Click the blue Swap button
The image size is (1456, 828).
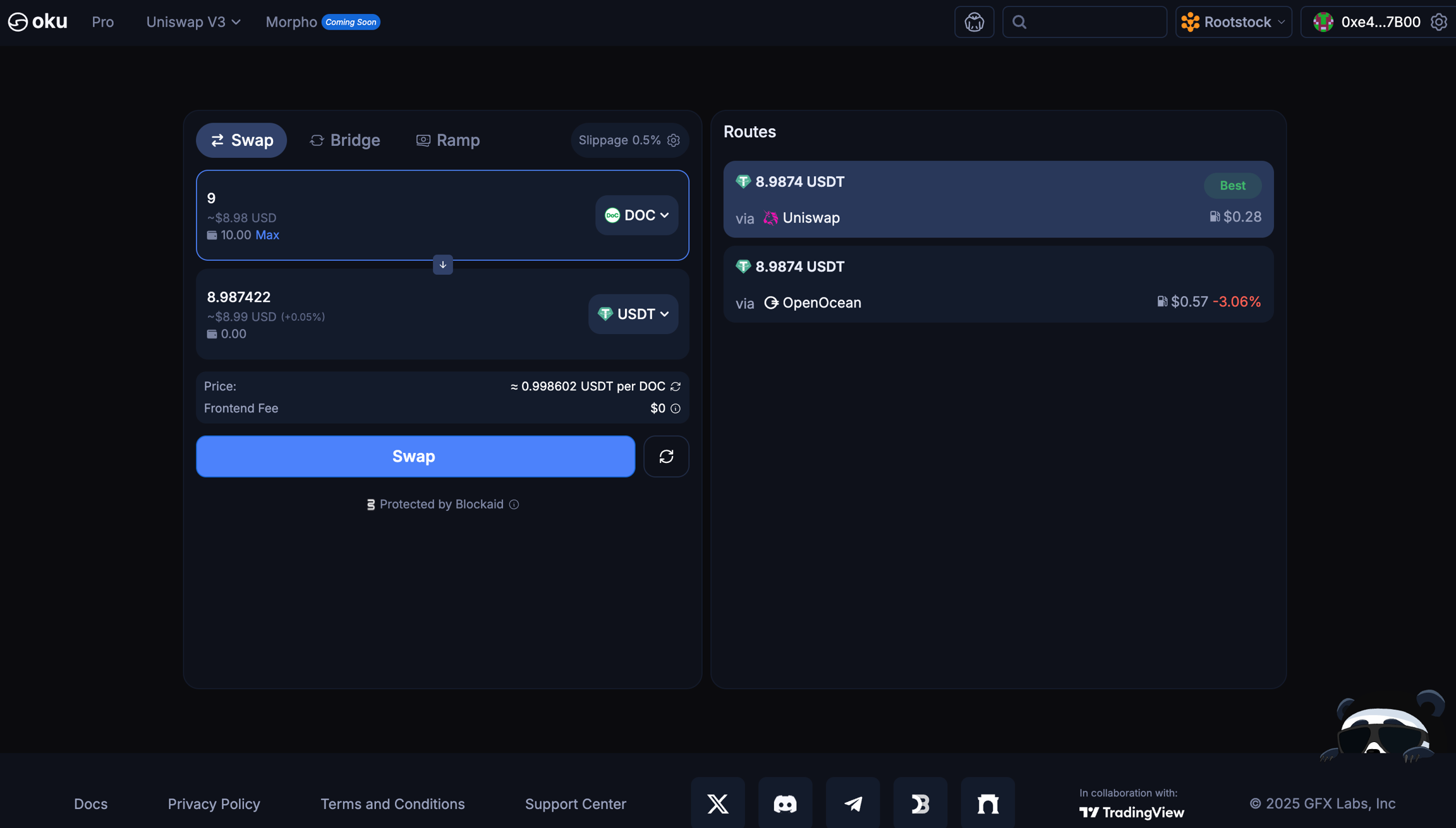coord(415,456)
